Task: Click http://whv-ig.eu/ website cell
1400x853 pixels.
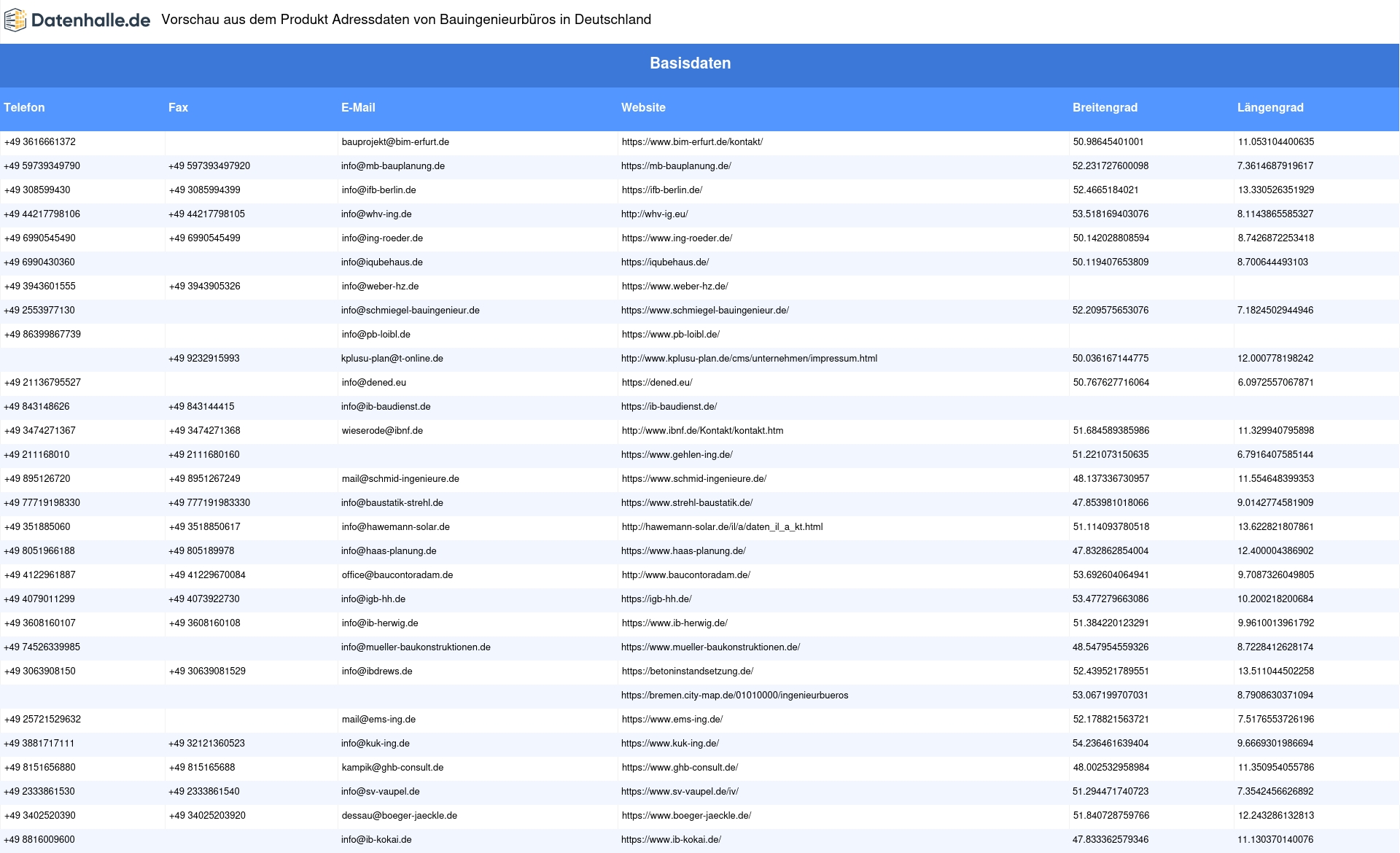Action: (x=655, y=214)
